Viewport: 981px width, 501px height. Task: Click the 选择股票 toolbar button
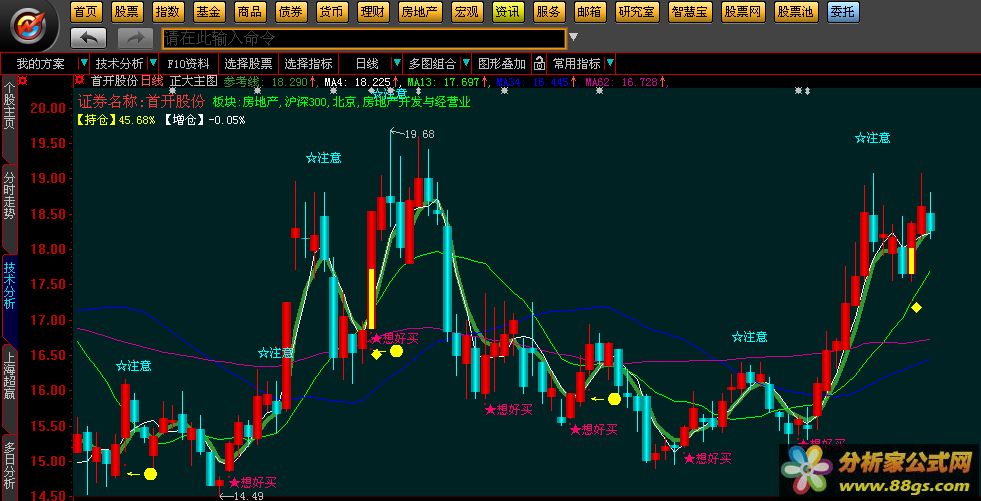tap(248, 63)
